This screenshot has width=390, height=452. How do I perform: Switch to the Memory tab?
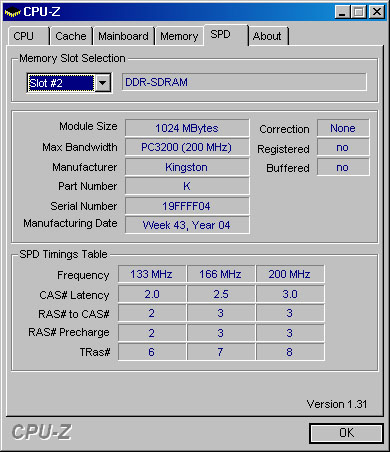179,36
